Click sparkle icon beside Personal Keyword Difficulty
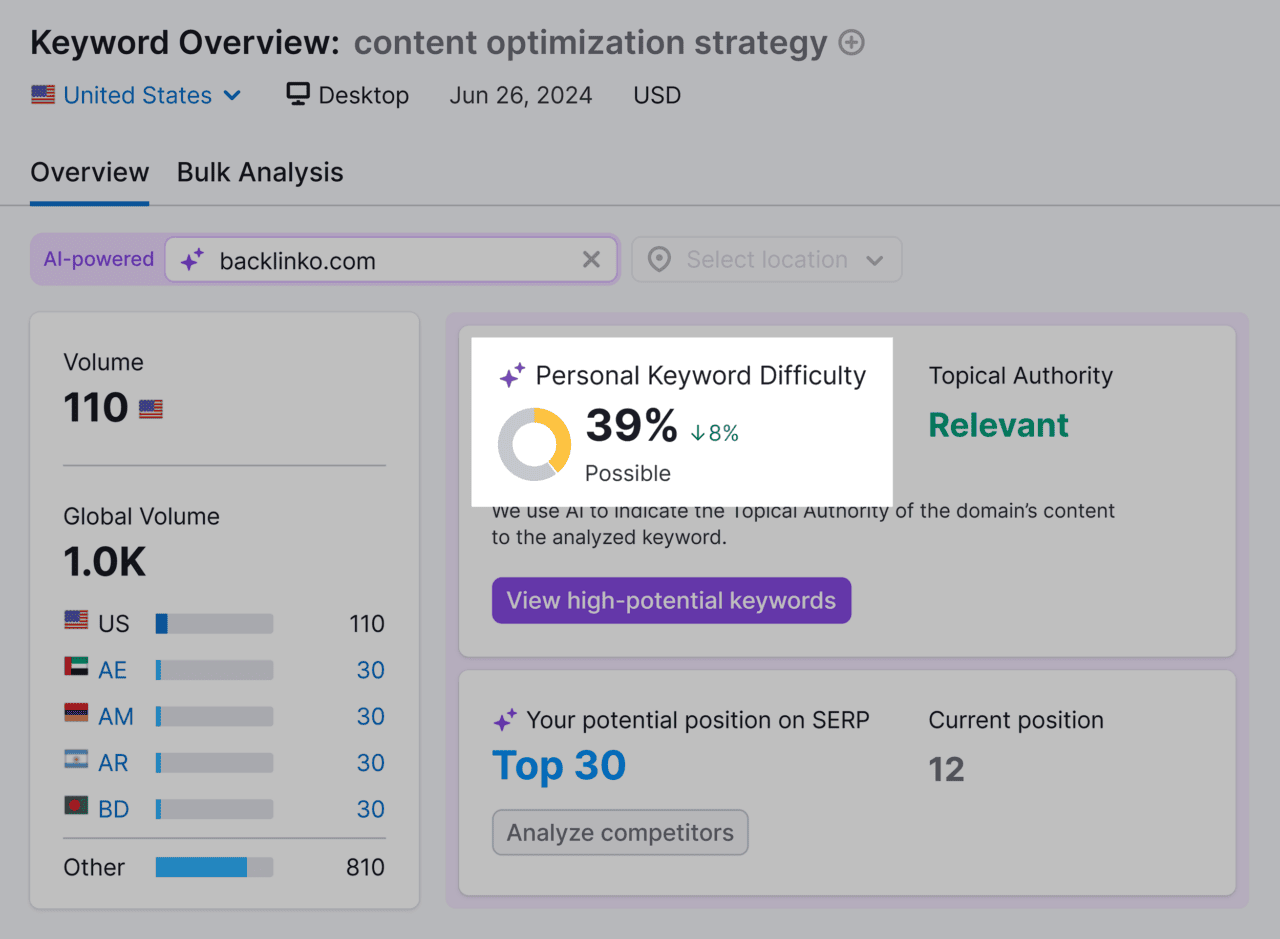1280x939 pixels. [x=512, y=374]
